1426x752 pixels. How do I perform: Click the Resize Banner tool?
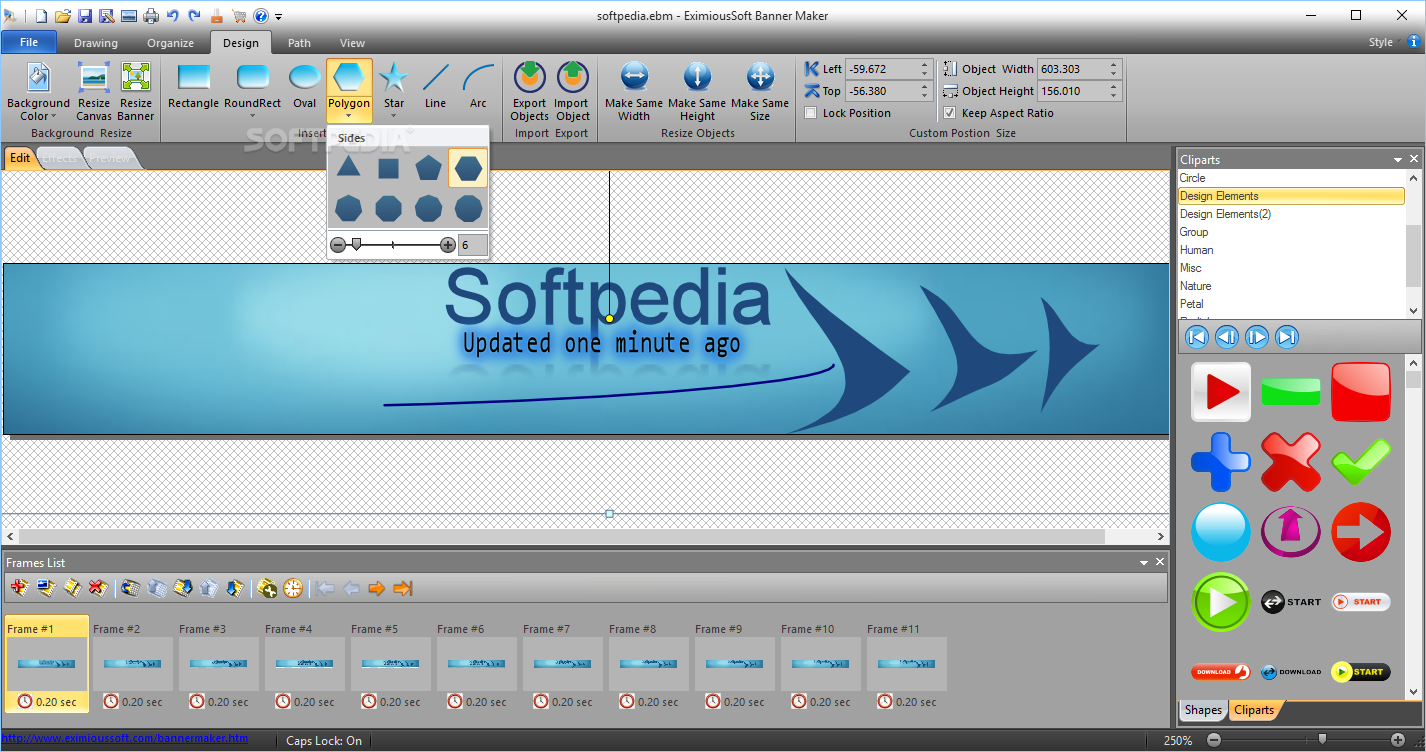point(136,91)
